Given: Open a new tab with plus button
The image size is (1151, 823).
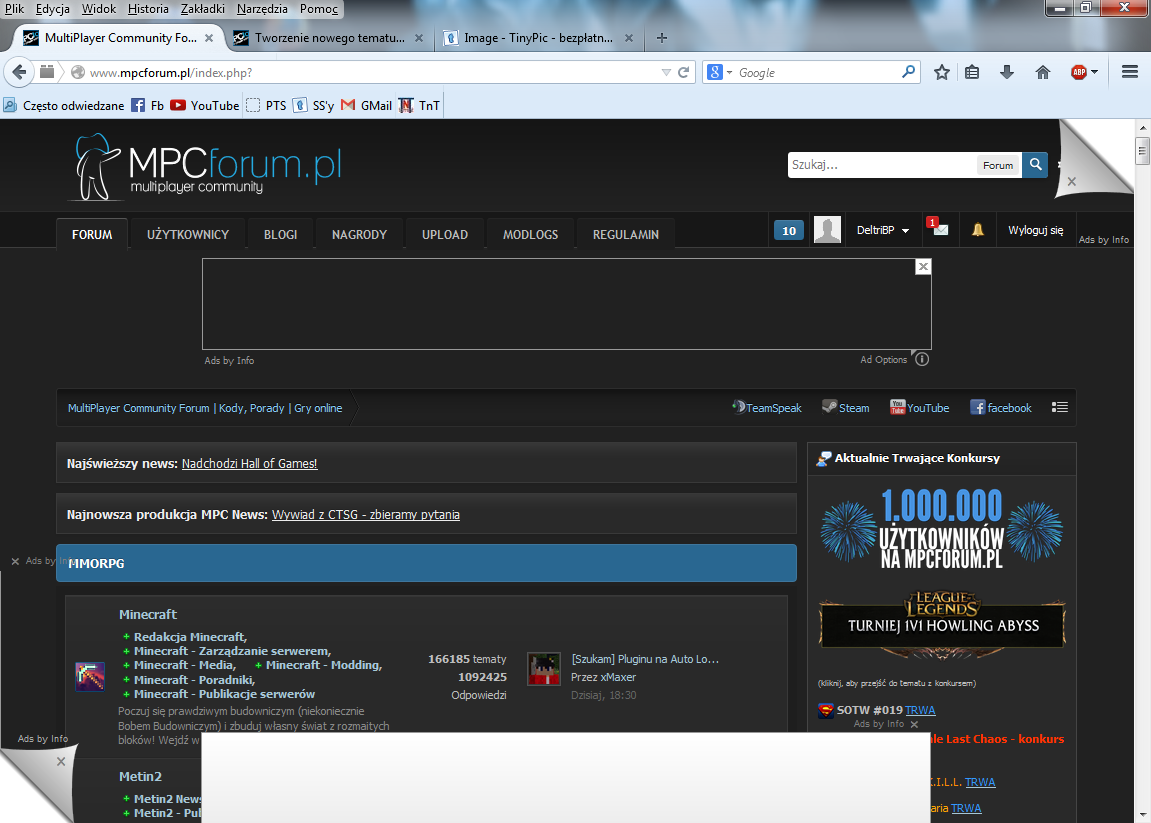Looking at the screenshot, I should pyautogui.click(x=661, y=38).
